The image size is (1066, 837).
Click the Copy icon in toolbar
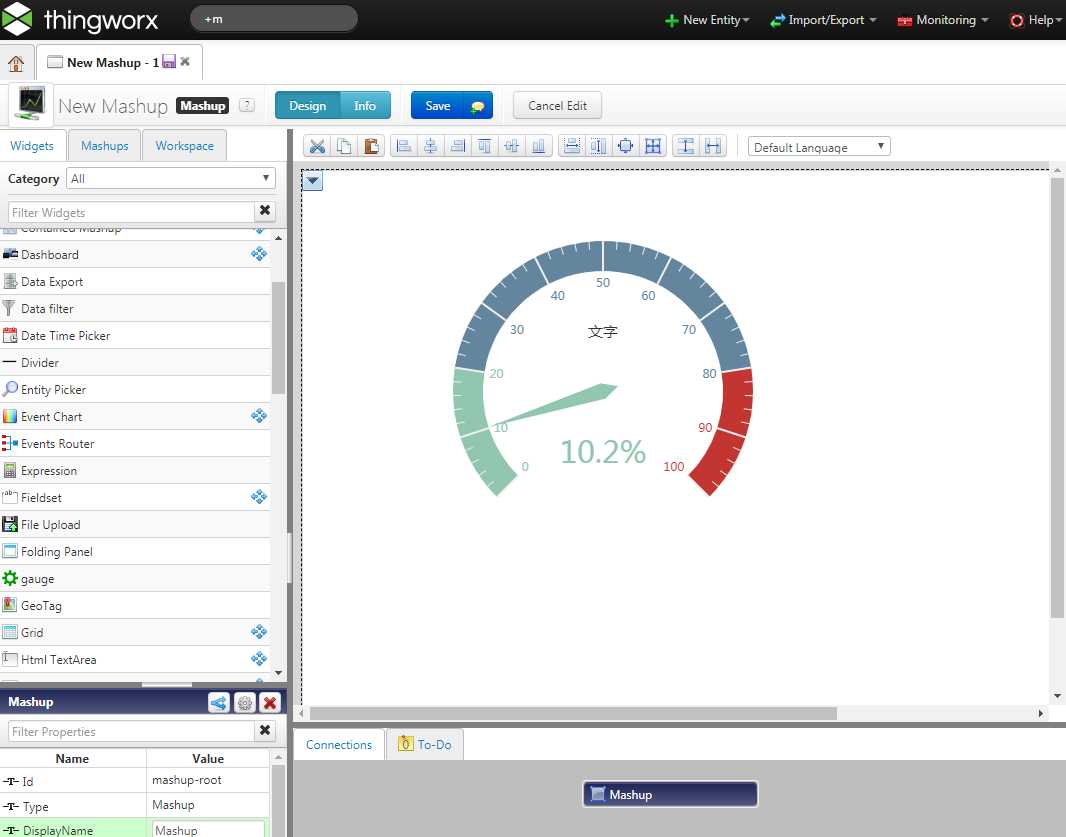point(344,146)
